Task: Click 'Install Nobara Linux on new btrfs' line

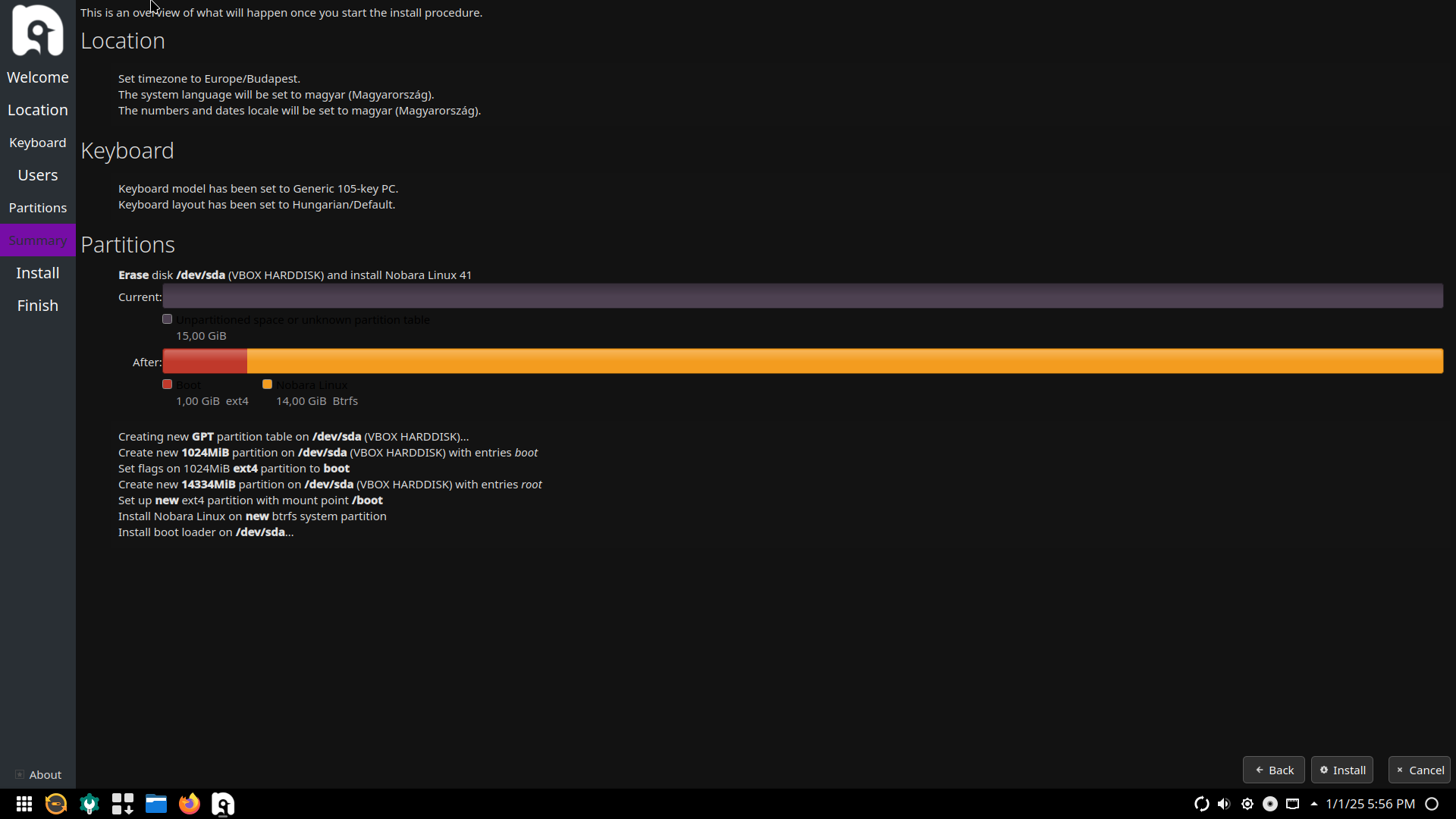Action: [253, 516]
